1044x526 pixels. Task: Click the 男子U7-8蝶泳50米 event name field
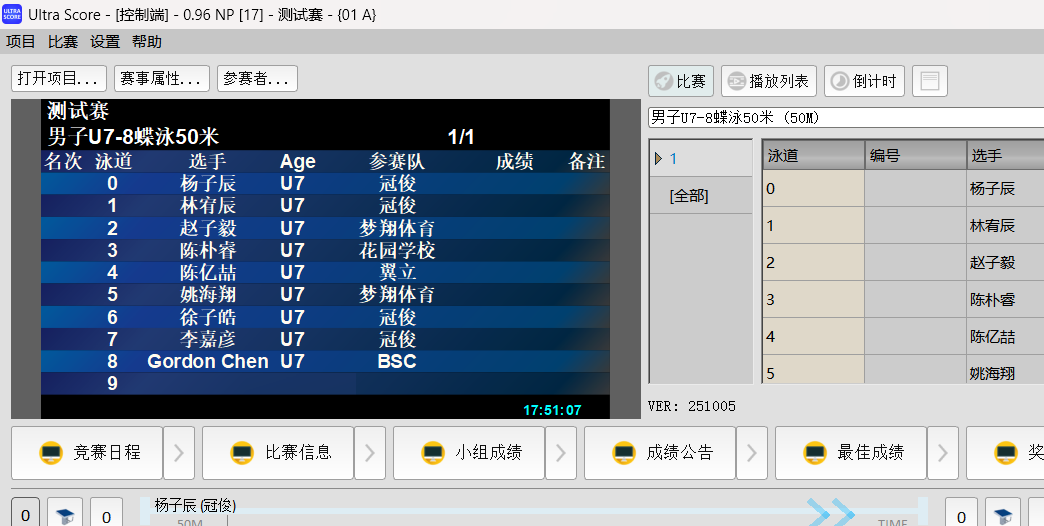845,117
